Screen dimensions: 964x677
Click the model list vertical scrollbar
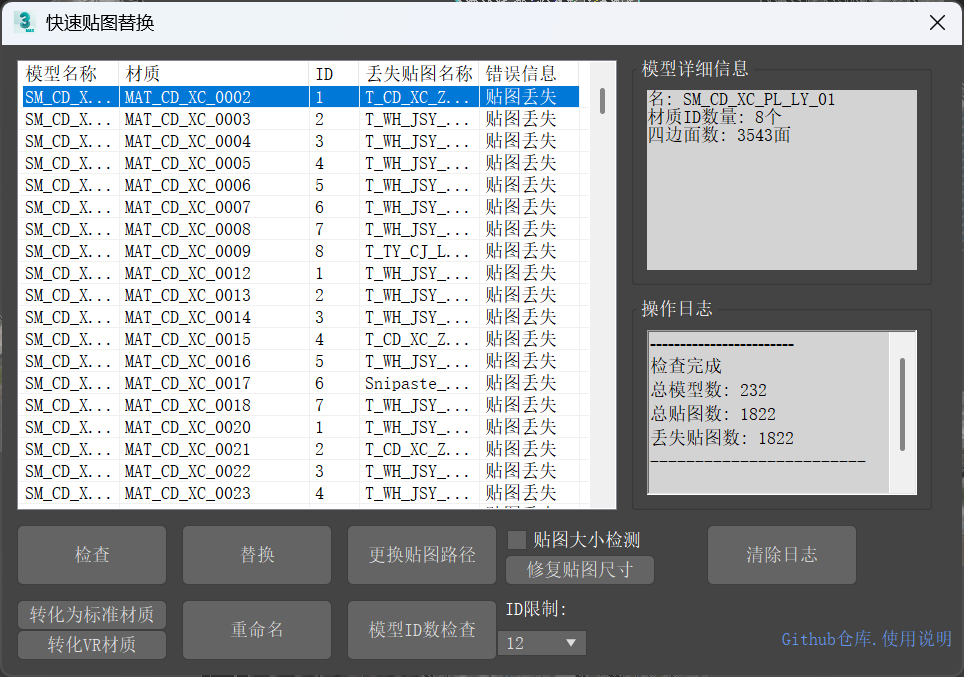tap(602, 101)
